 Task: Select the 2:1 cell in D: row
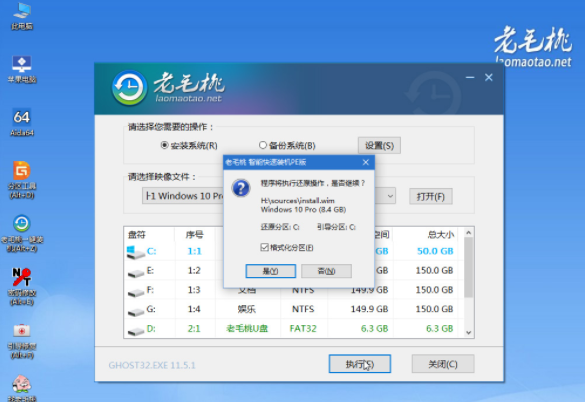194,329
